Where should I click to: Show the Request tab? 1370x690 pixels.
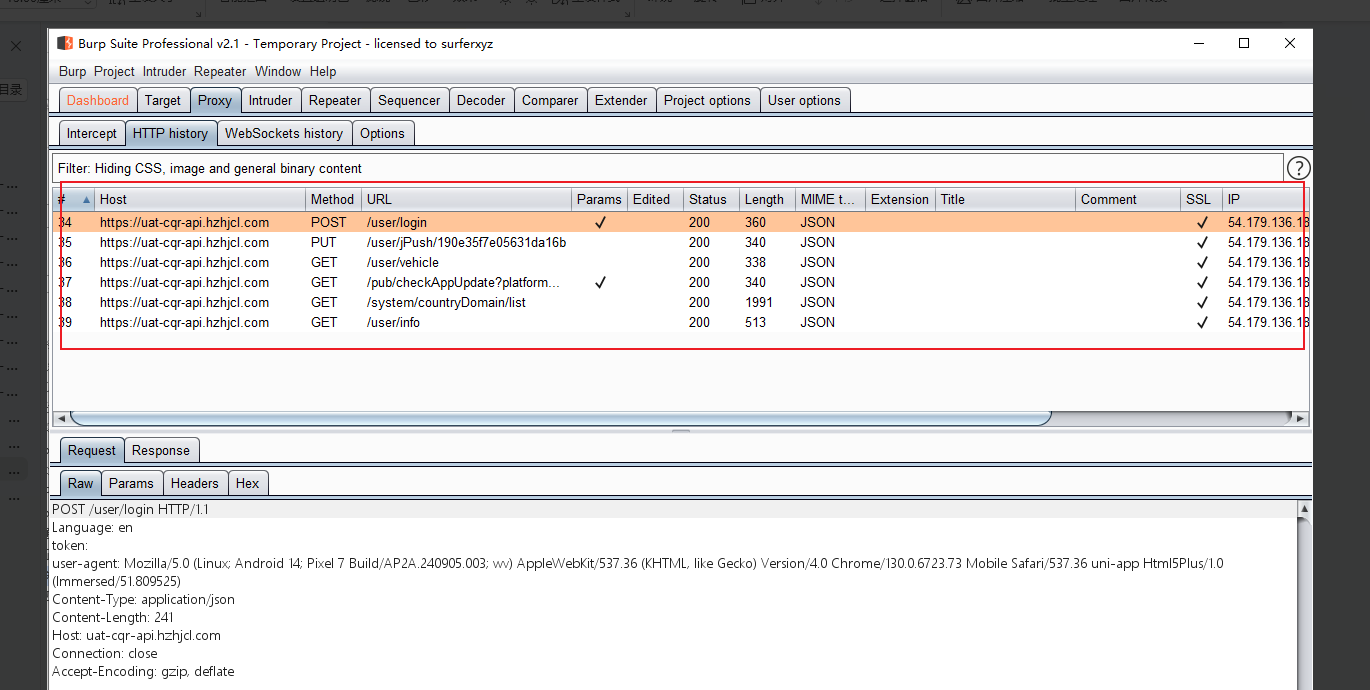pos(92,450)
